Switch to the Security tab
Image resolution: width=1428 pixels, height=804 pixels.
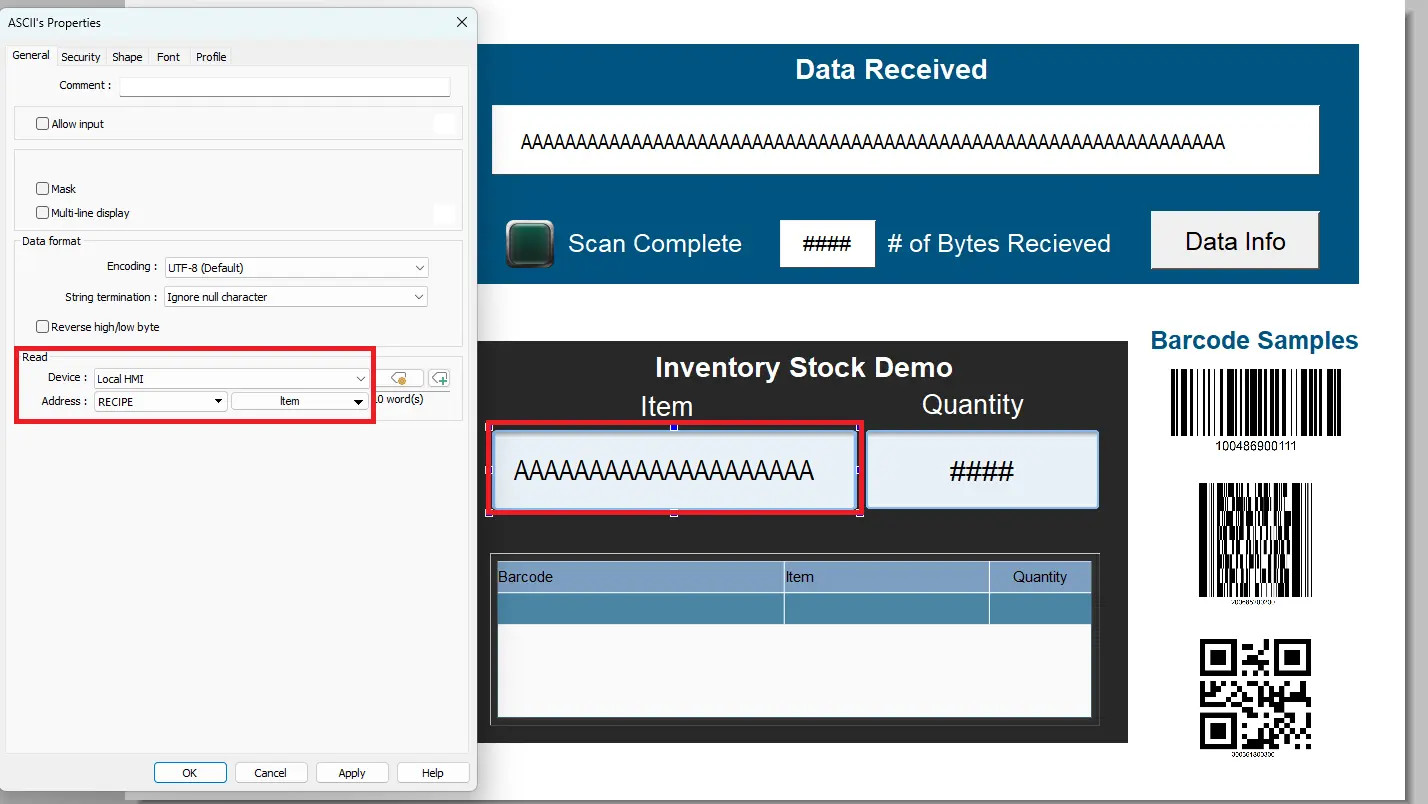pos(81,57)
